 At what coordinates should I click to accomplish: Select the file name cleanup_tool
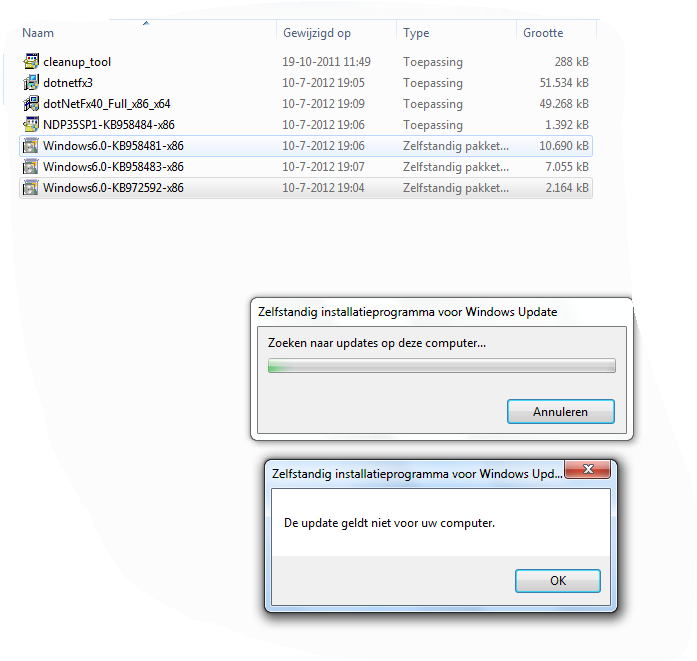click(x=77, y=62)
